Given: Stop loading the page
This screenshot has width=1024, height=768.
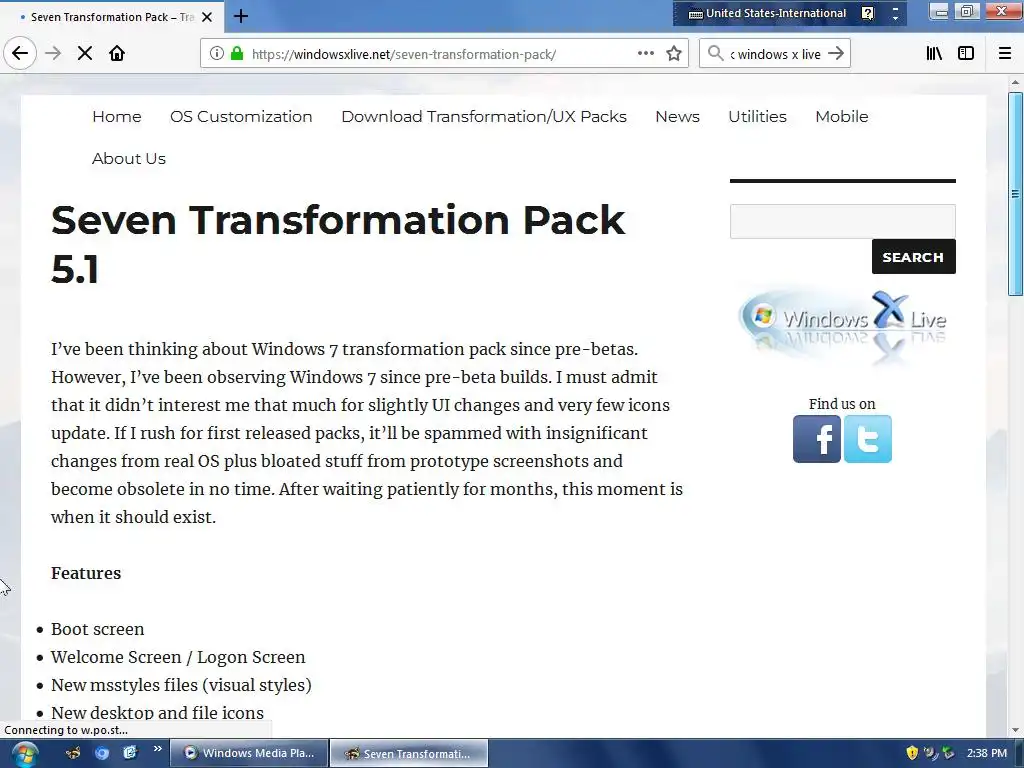Looking at the screenshot, I should [x=85, y=54].
